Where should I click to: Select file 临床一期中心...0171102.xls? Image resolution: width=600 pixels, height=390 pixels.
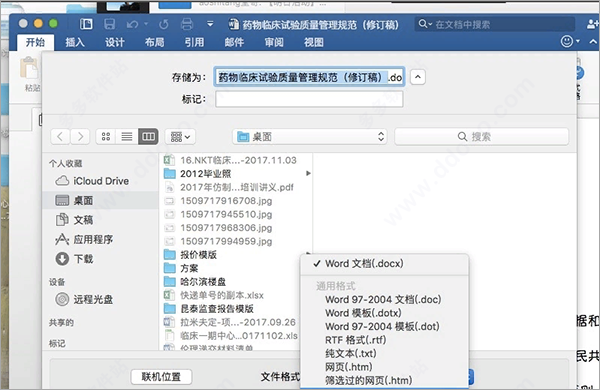[231, 336]
